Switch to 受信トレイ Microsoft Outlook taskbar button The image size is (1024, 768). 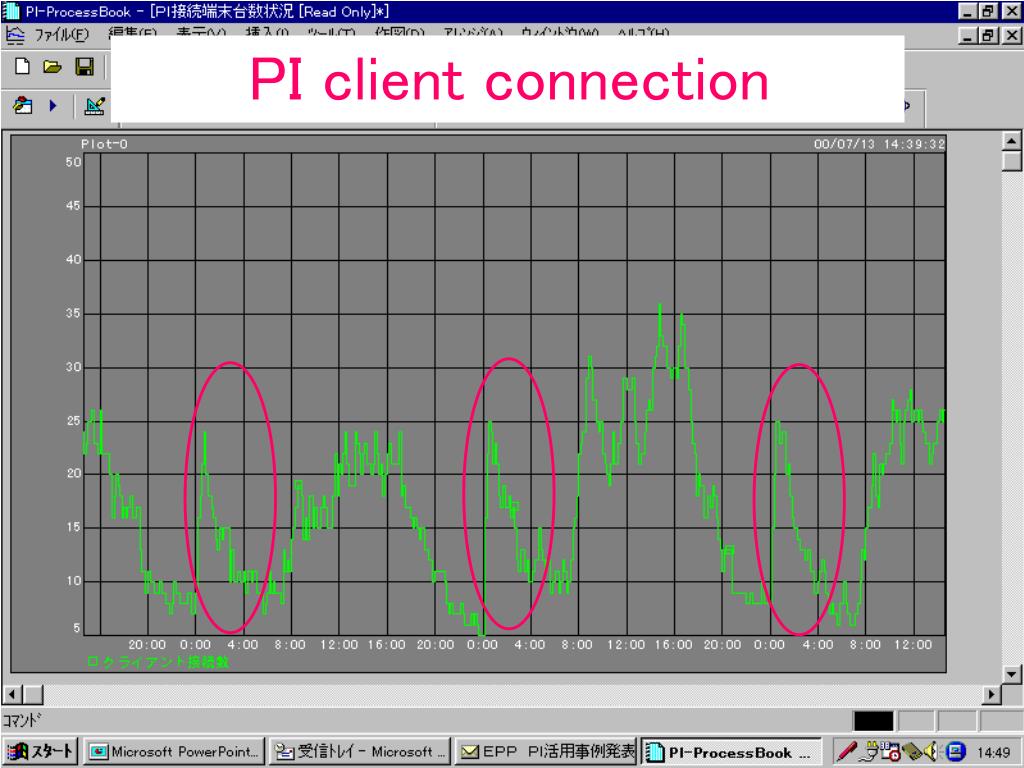click(359, 752)
